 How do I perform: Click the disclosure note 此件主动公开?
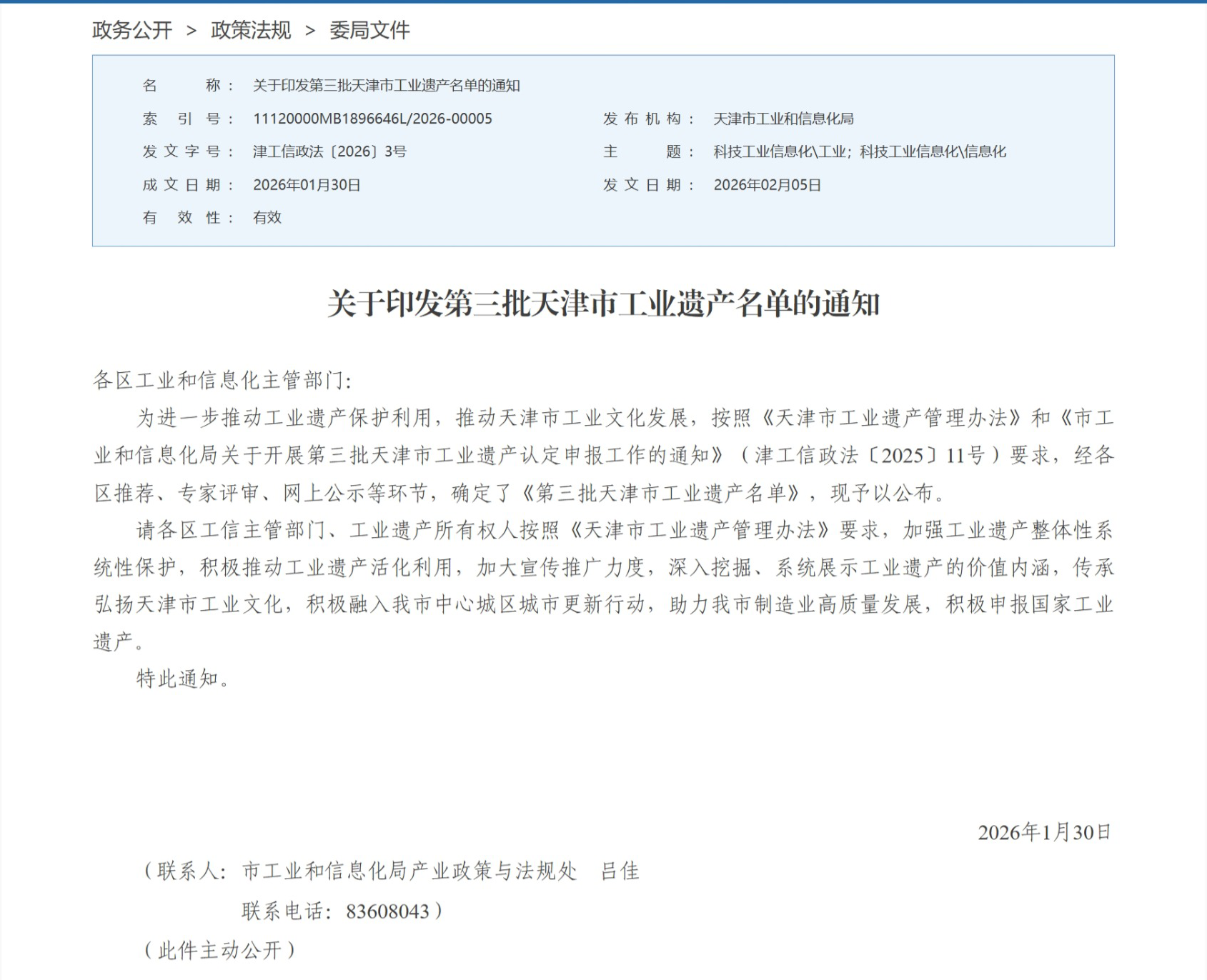tap(219, 950)
